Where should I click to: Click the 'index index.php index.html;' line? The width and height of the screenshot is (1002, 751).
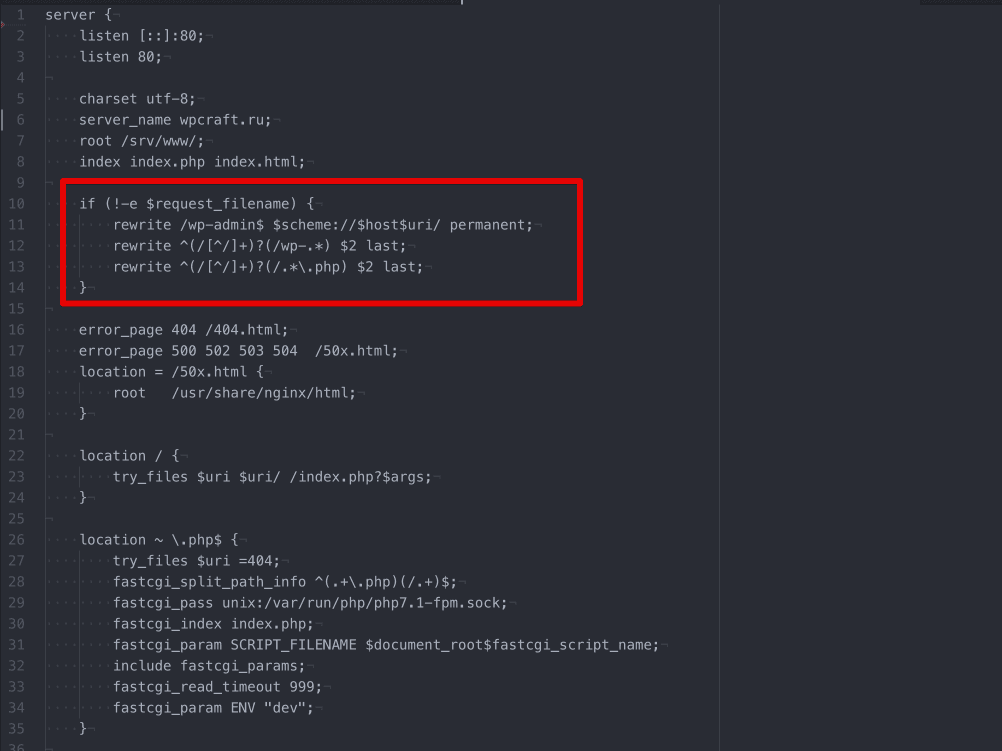pos(192,162)
